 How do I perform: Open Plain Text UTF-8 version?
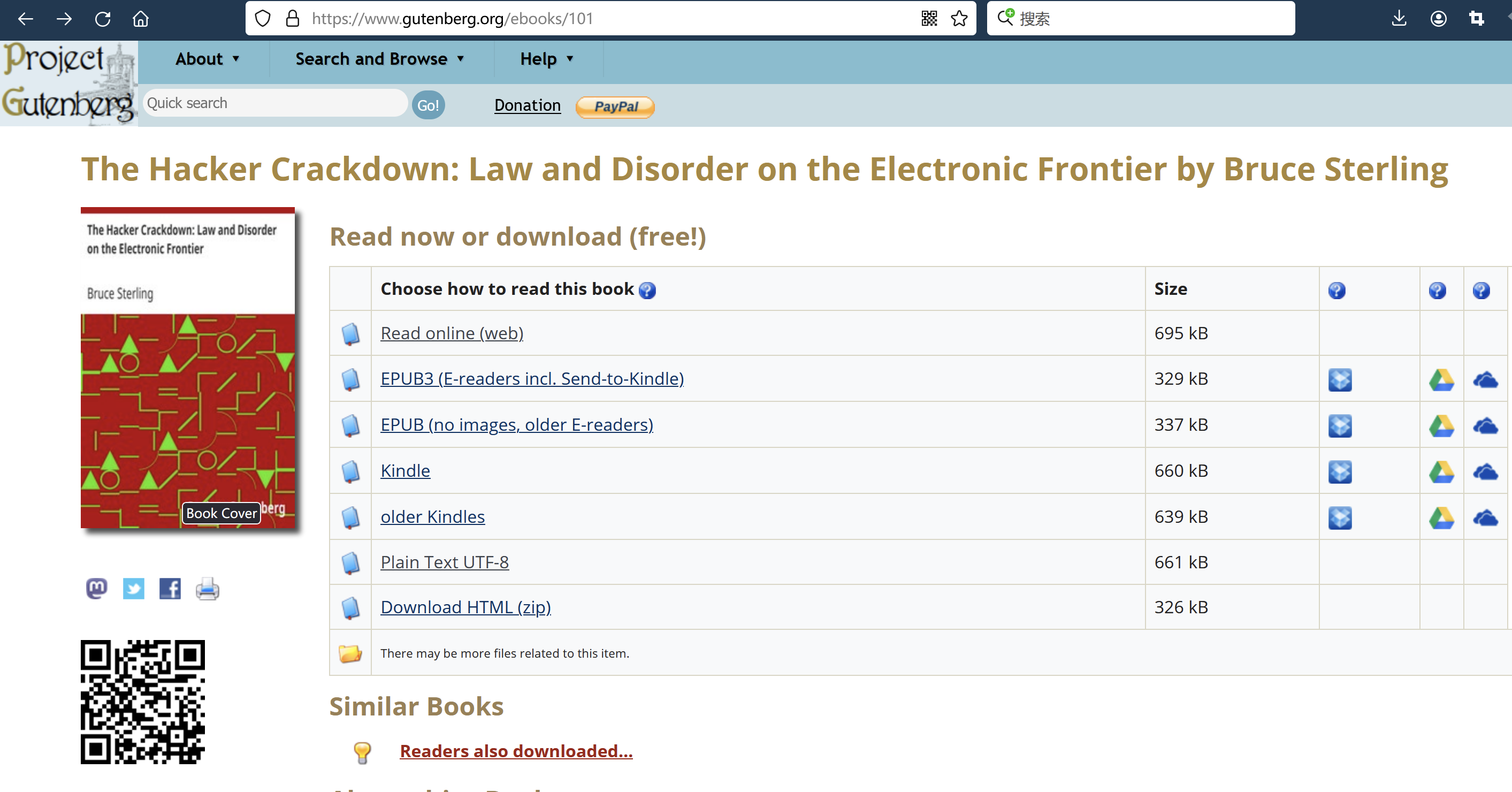[444, 562]
